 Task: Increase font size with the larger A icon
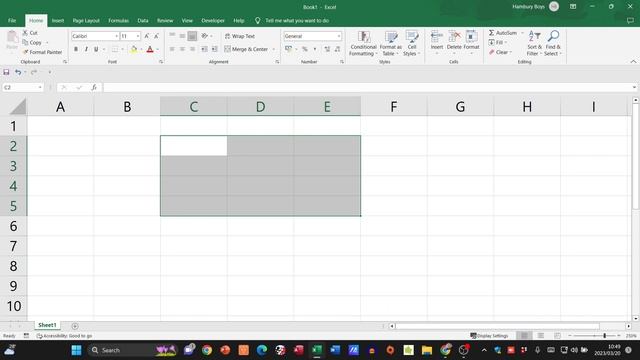tap(147, 36)
